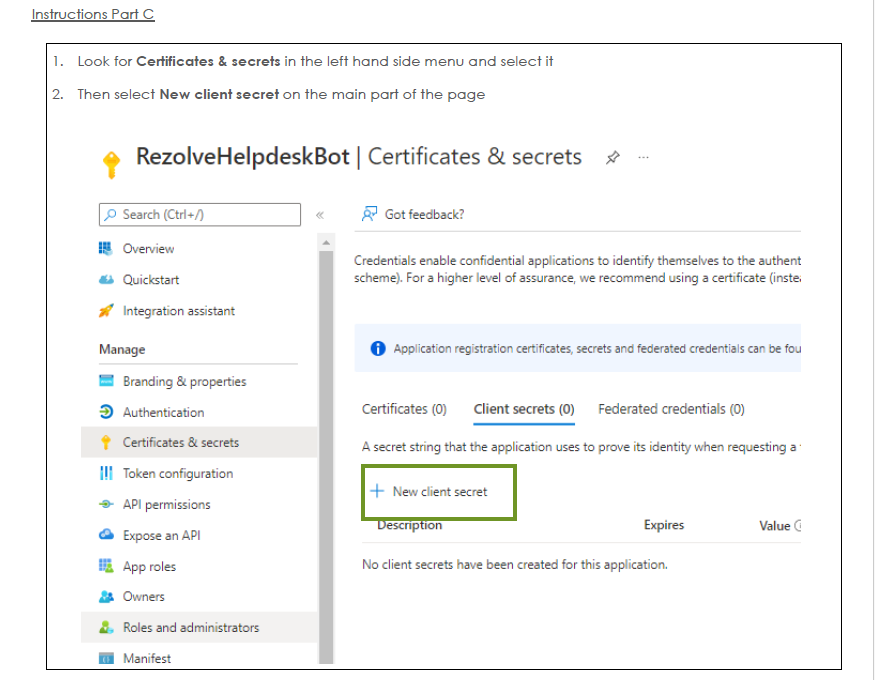
Task: Collapse the left menu with double chevron
Action: 320,215
